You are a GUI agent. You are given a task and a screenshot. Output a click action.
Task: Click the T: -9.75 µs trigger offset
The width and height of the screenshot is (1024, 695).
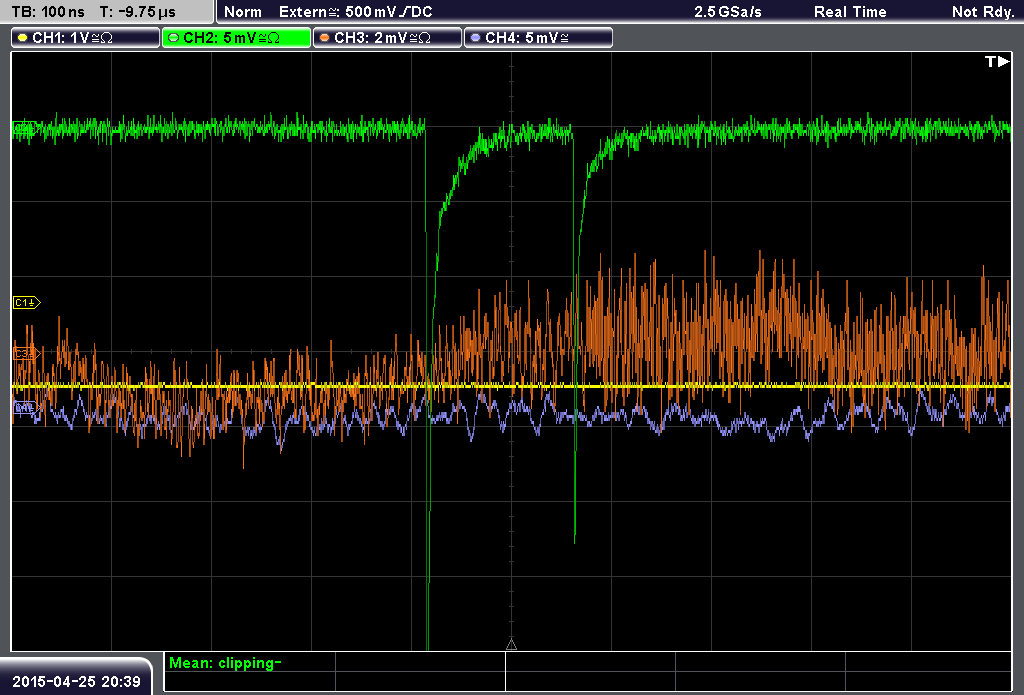point(137,12)
